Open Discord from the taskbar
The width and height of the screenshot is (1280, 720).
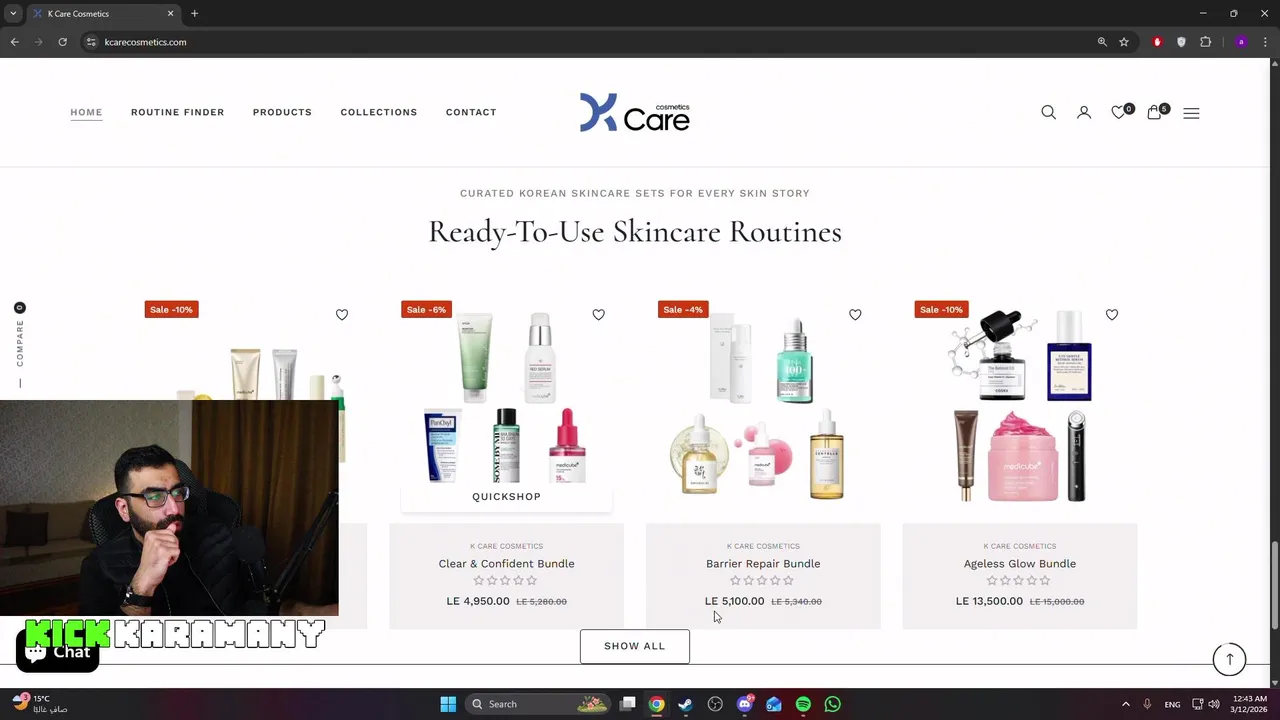(x=744, y=704)
